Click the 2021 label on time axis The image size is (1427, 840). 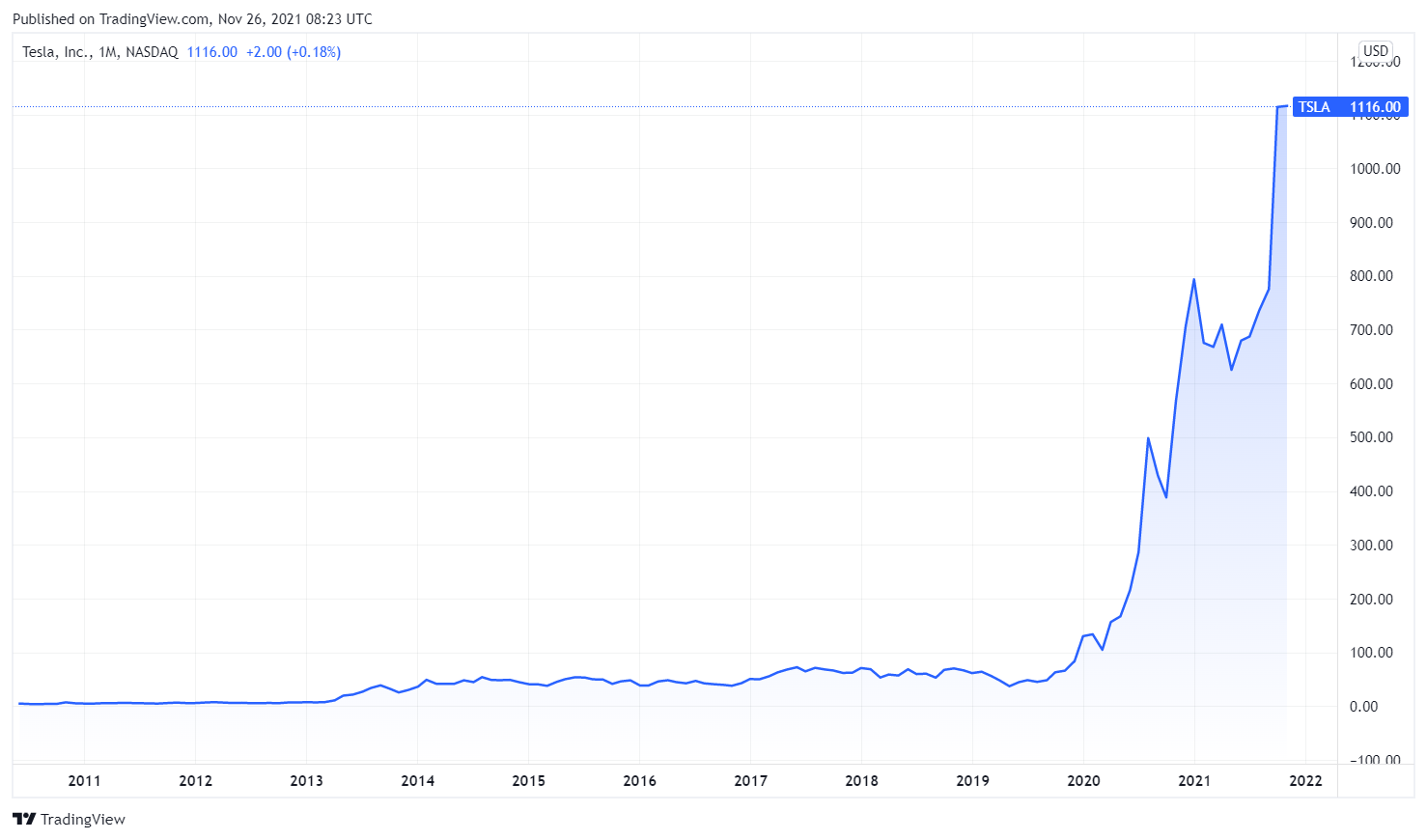click(x=1194, y=781)
